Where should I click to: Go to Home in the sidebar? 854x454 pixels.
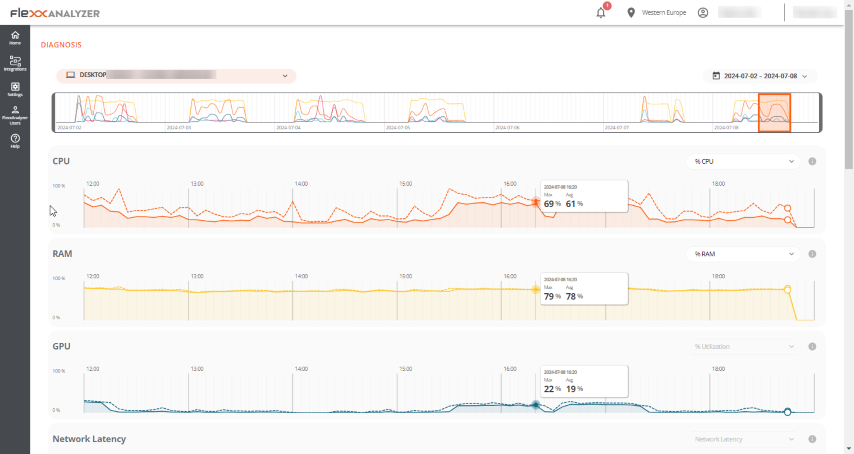(x=15, y=38)
